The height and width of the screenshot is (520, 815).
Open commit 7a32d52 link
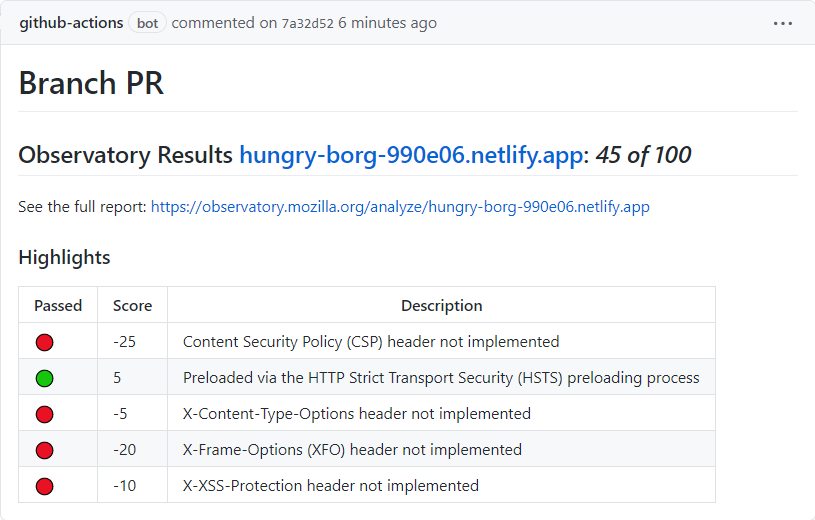tap(308, 23)
